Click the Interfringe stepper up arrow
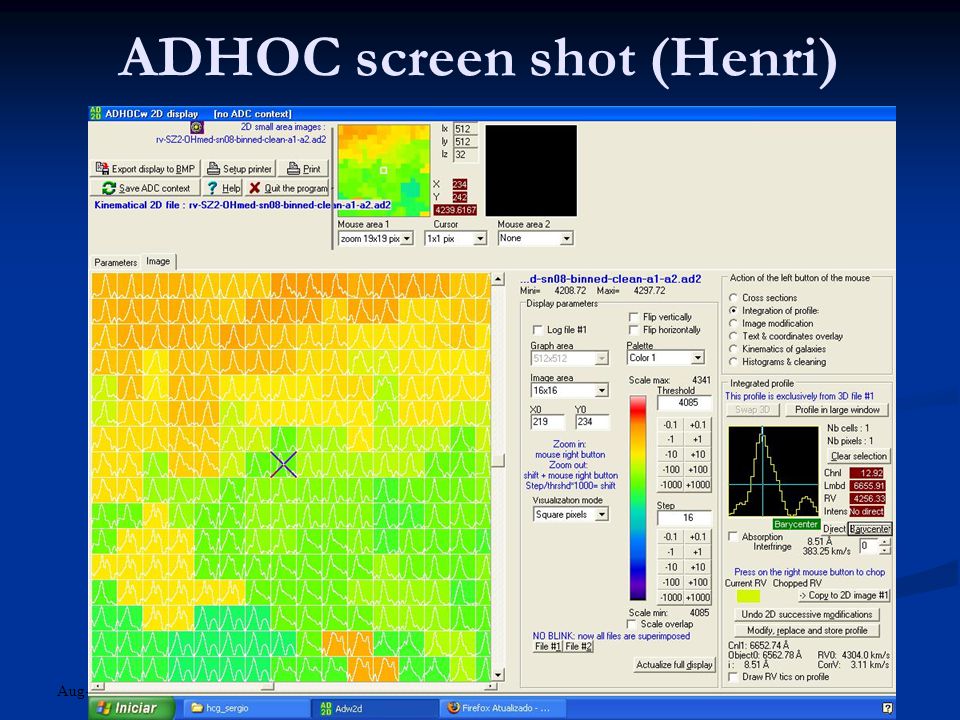960x720 pixels. (885, 542)
